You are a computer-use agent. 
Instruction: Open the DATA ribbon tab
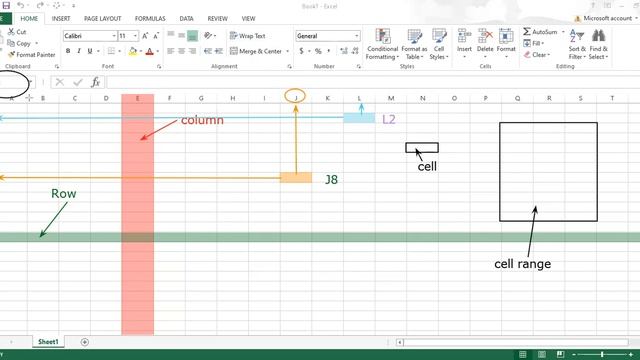click(186, 19)
